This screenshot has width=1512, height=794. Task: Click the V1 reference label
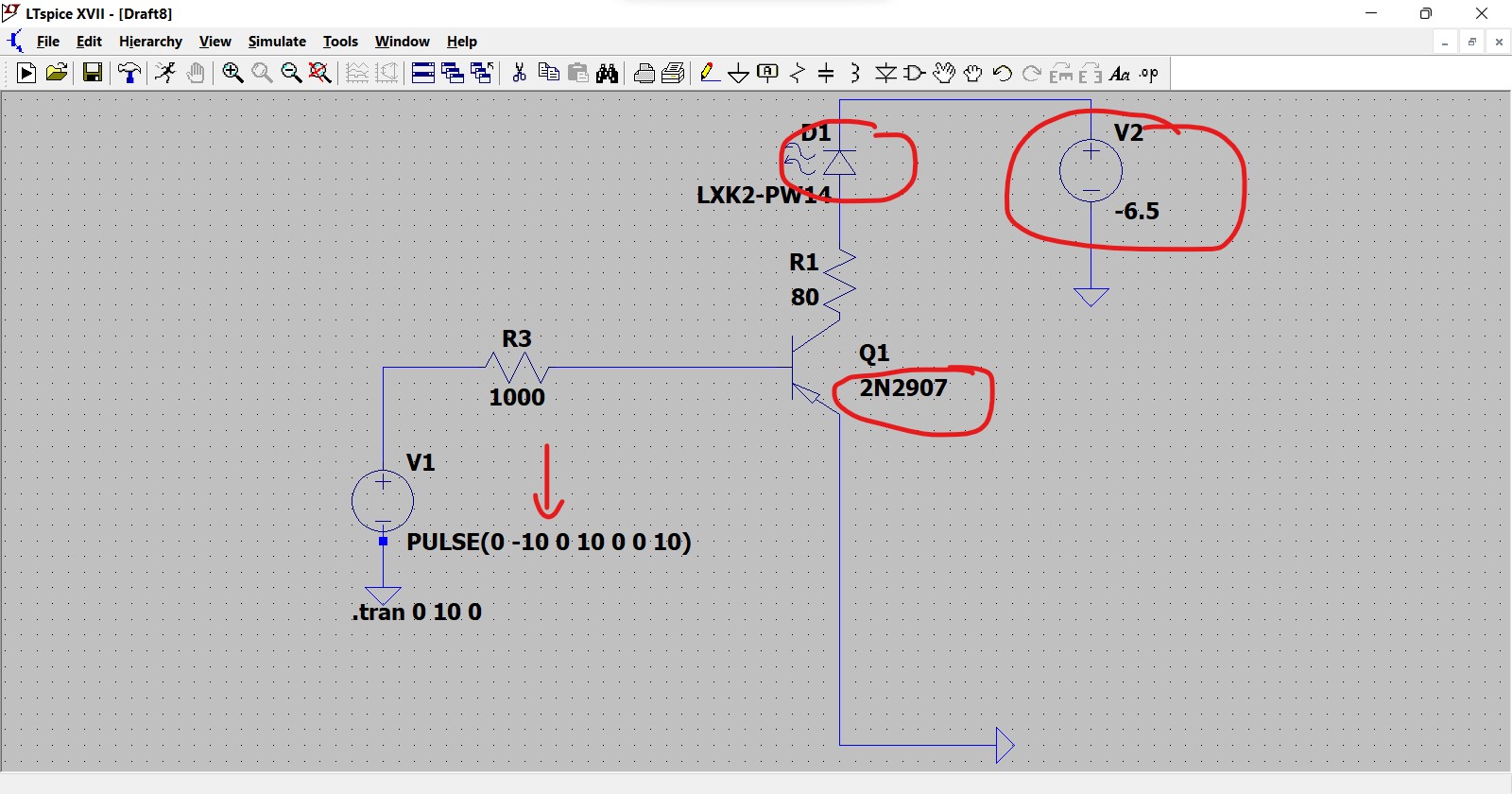click(x=421, y=462)
